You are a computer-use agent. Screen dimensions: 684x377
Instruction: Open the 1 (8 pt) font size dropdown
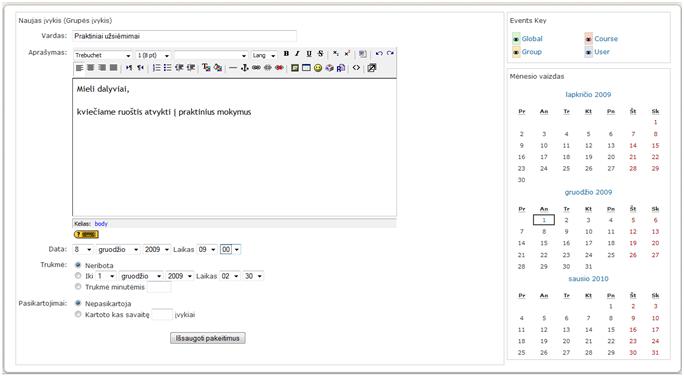point(153,55)
